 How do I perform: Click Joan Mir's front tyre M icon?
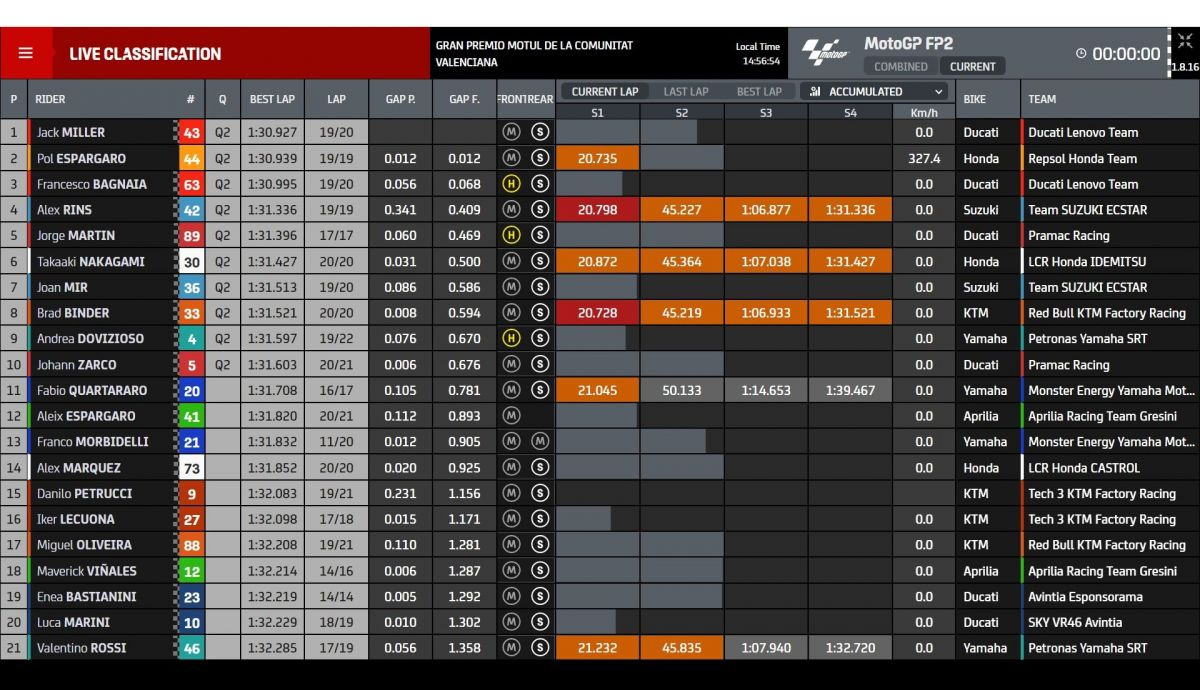tap(511, 287)
